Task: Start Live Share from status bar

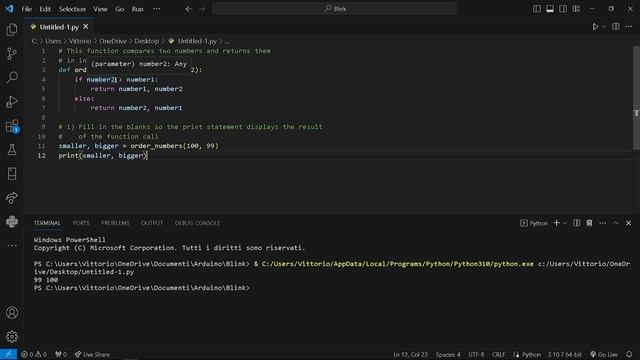Action: tap(92, 354)
